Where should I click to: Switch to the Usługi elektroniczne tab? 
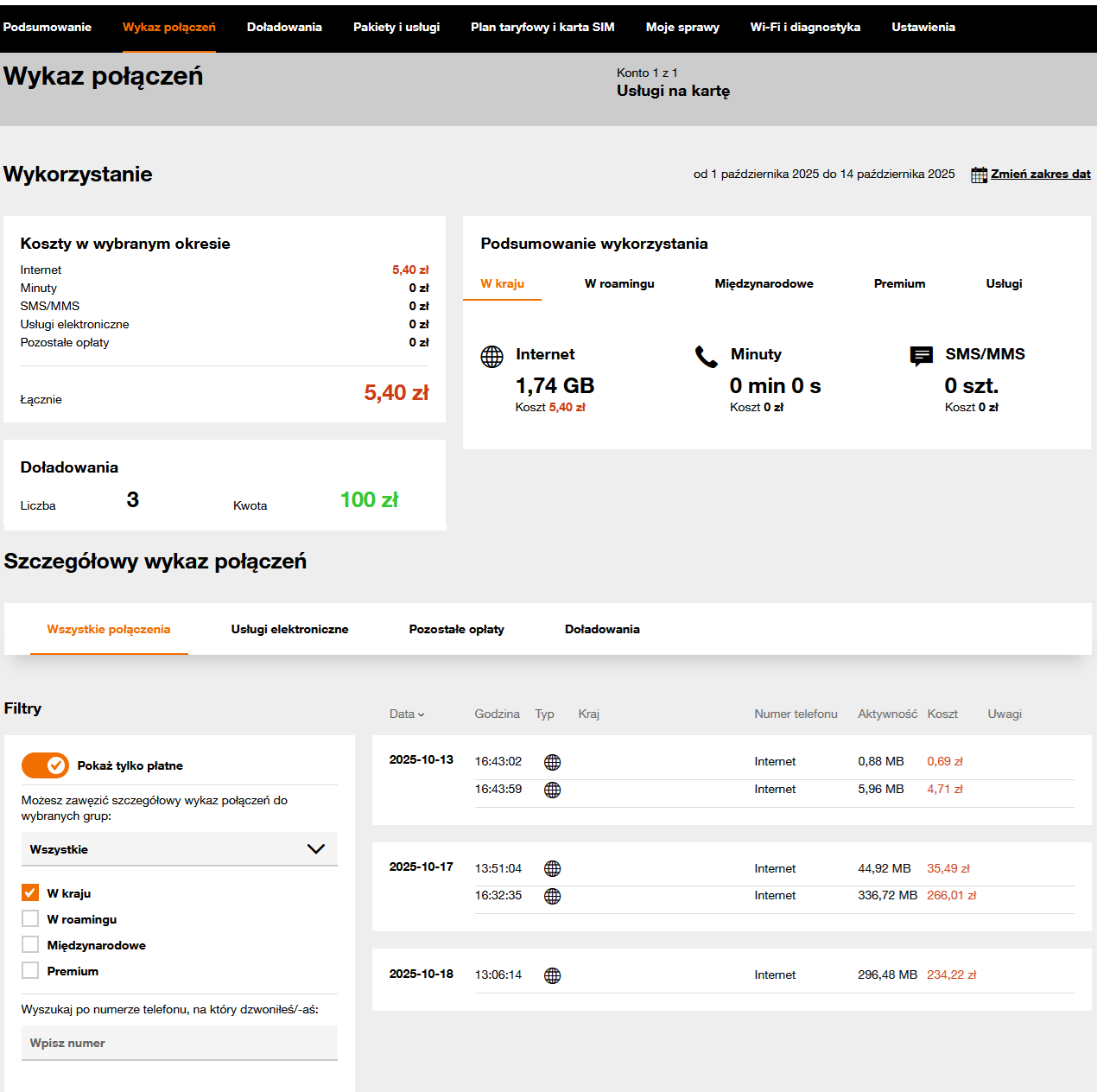coord(289,629)
